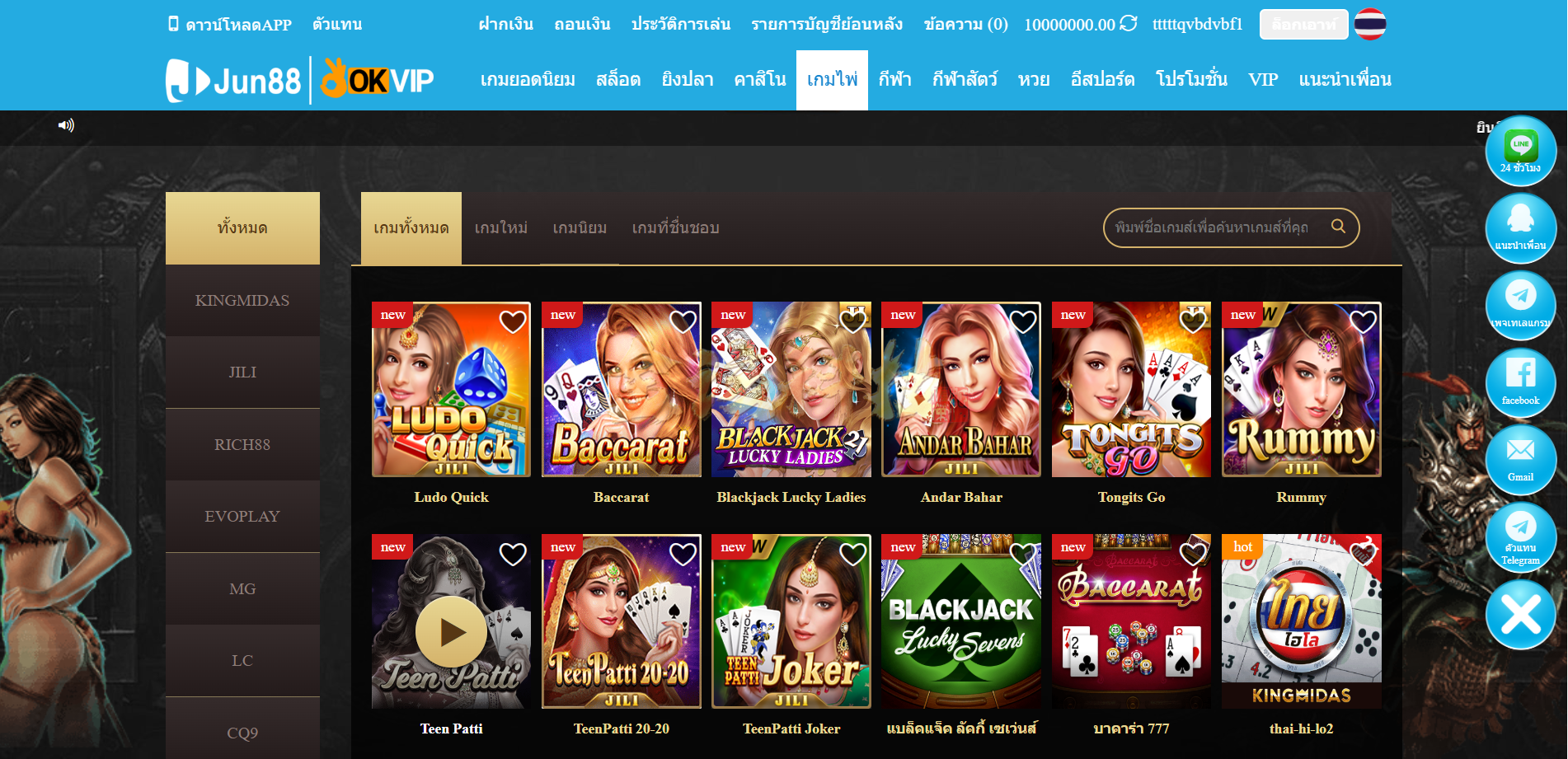Select the JILI provider category
1568x759 pixels.
(x=242, y=372)
